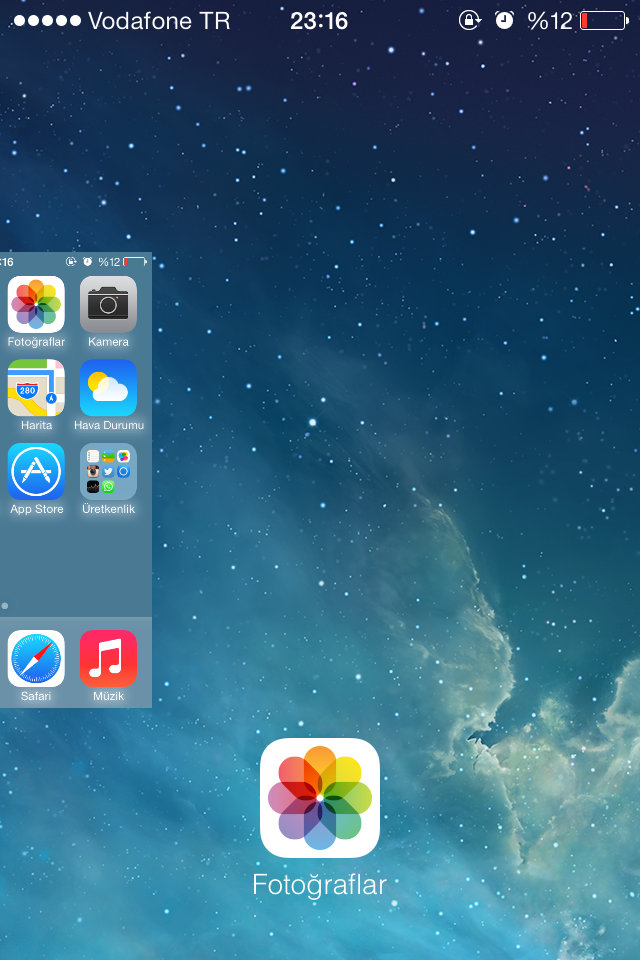The image size is (640, 960).
Task: Tap the Vodafone TR carrier label
Action: [x=159, y=21]
